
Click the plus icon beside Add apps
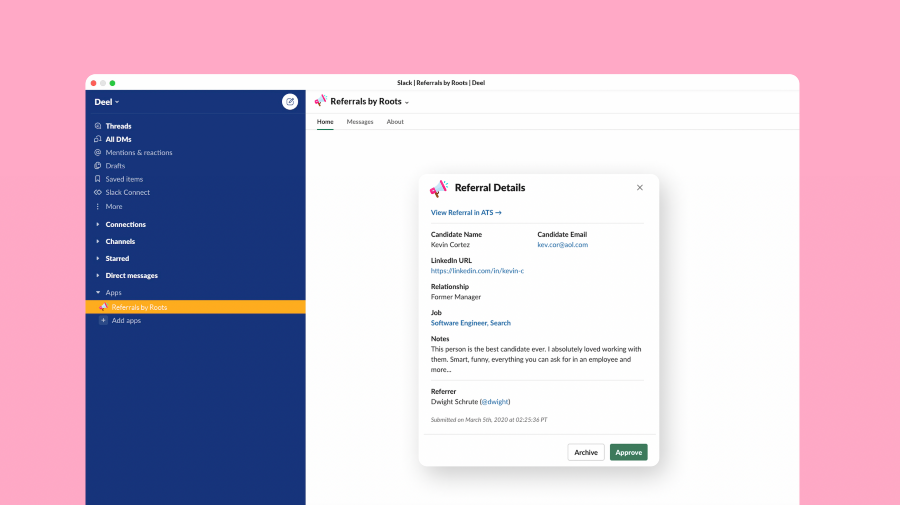[103, 320]
